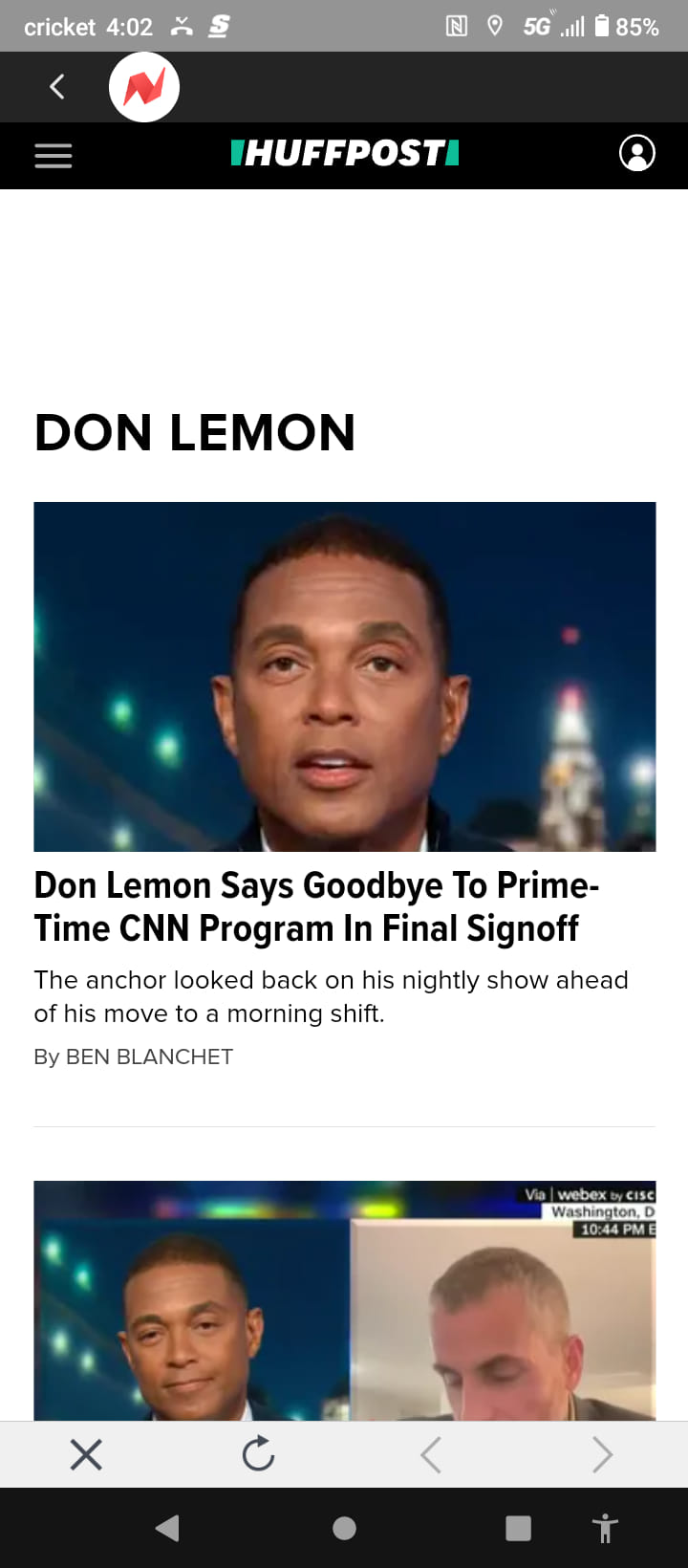
Task: Tap the red NewsBreak app logo
Action: pyautogui.click(x=144, y=87)
